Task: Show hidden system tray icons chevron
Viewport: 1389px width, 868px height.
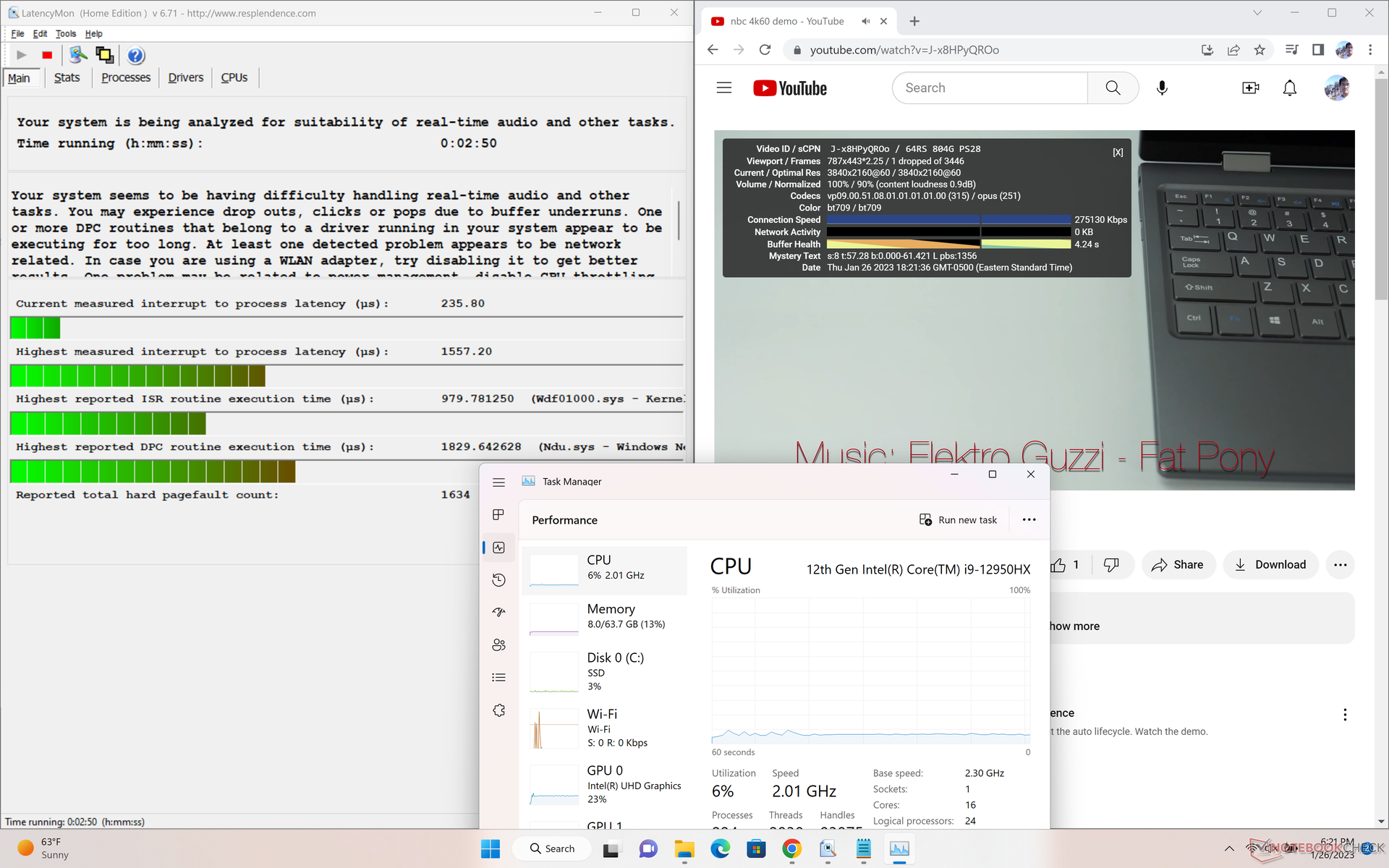Action: point(1229,848)
